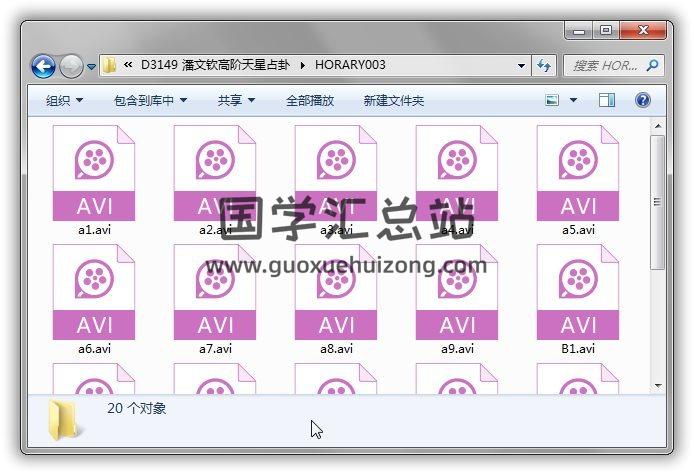Image resolution: width=694 pixels, height=475 pixels.
Task: Select the a1.avi video file icon
Action: (94, 173)
